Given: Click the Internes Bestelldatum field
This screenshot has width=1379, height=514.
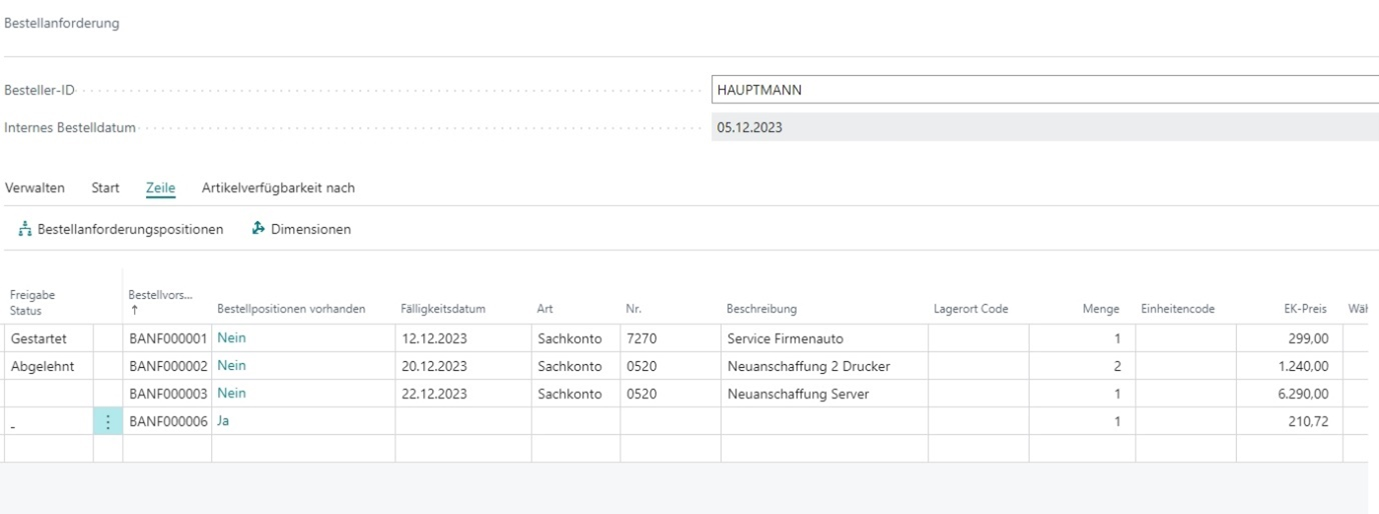Looking at the screenshot, I should coord(1040,128).
